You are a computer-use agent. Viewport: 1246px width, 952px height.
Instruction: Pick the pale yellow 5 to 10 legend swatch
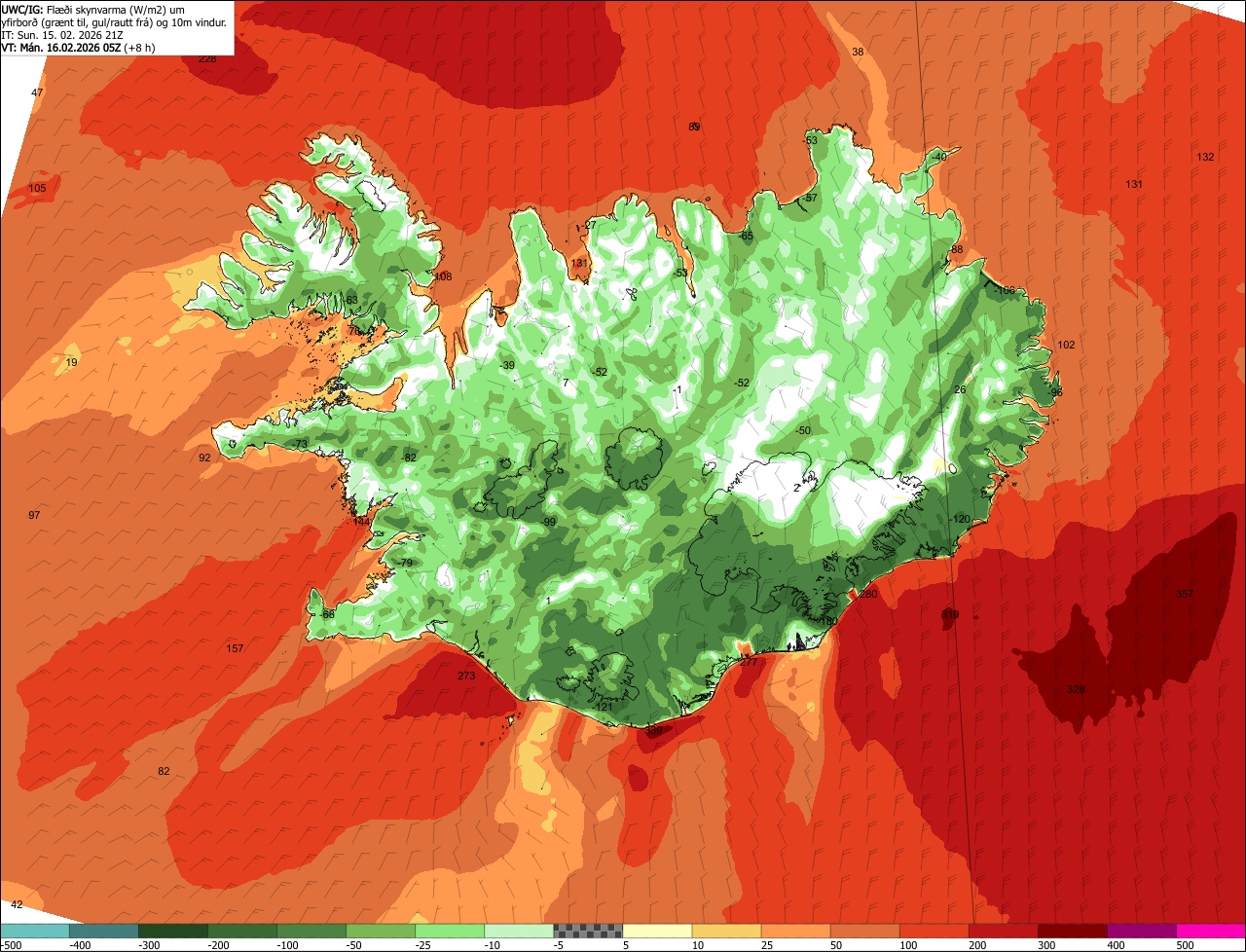[x=657, y=931]
